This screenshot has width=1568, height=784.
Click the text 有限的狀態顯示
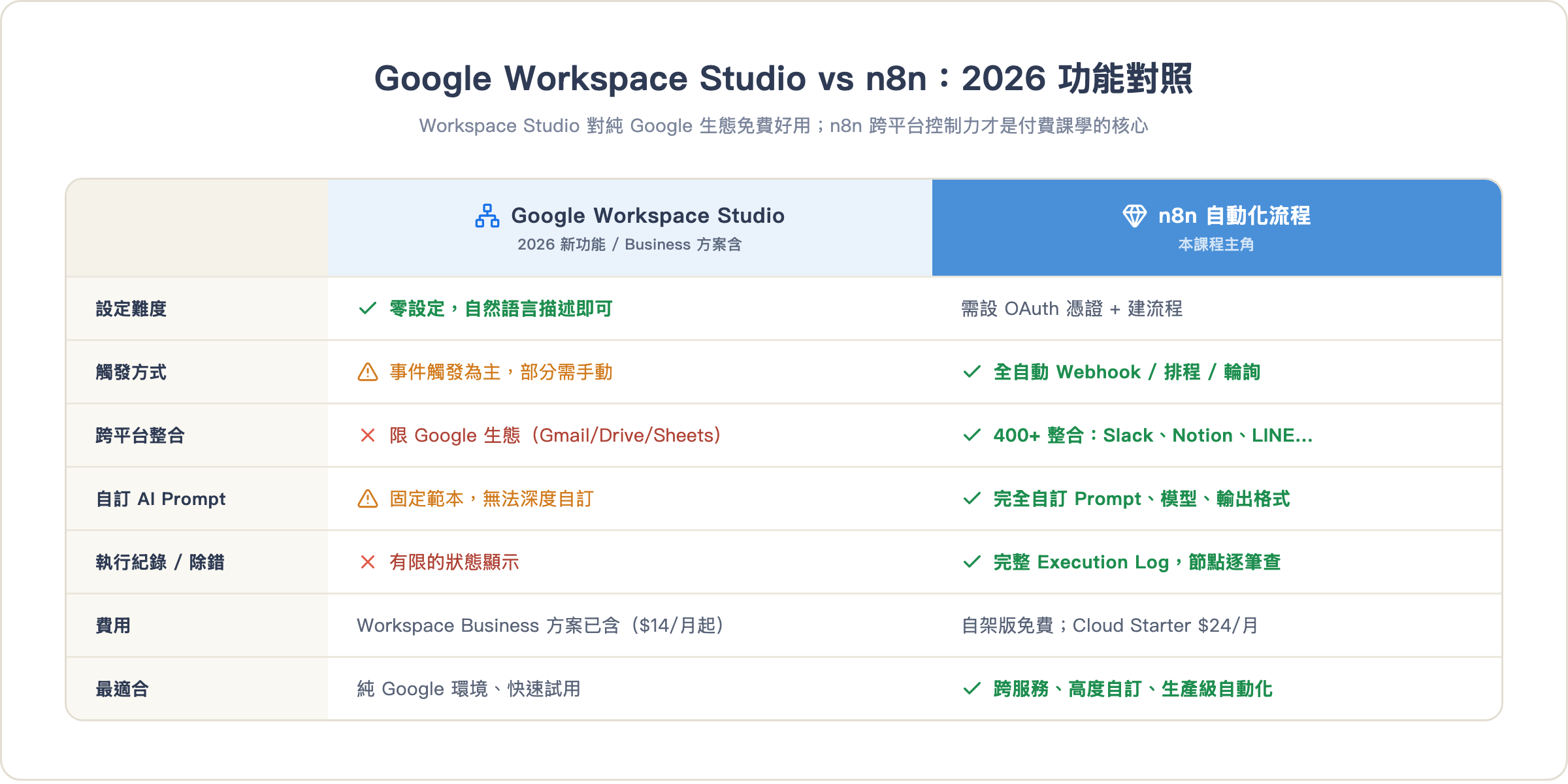point(454,562)
